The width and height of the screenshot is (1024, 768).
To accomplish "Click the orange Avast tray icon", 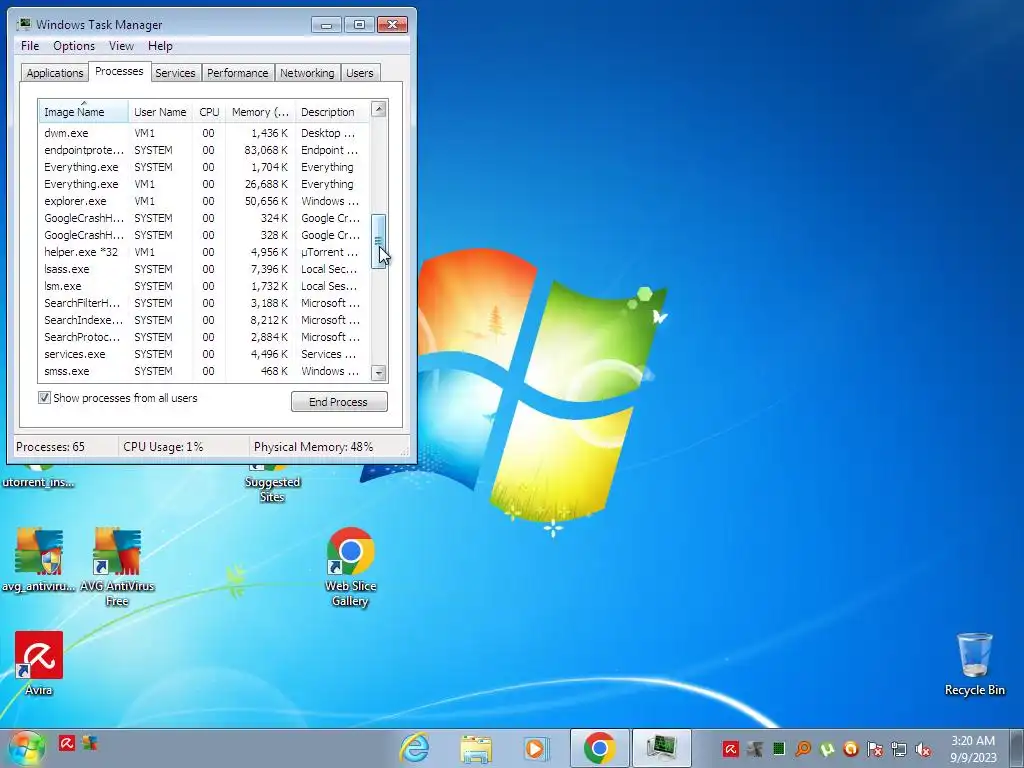I will click(x=850, y=749).
